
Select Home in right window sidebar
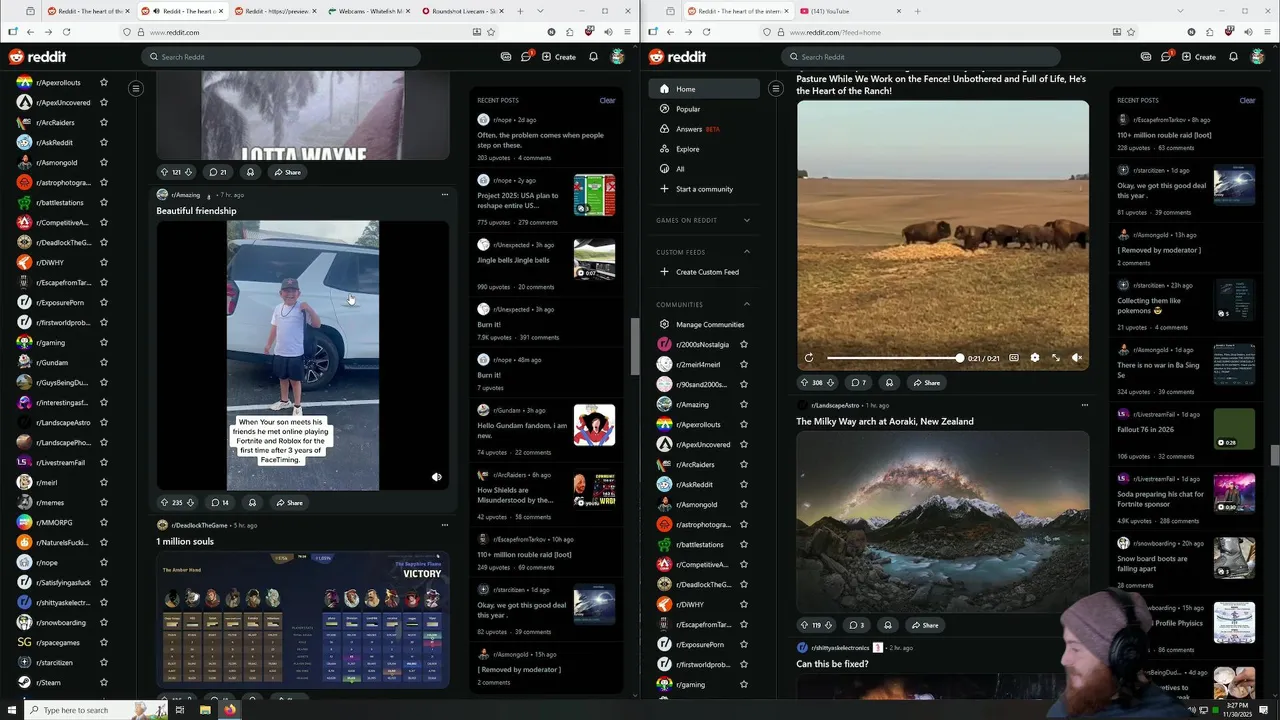pos(704,89)
